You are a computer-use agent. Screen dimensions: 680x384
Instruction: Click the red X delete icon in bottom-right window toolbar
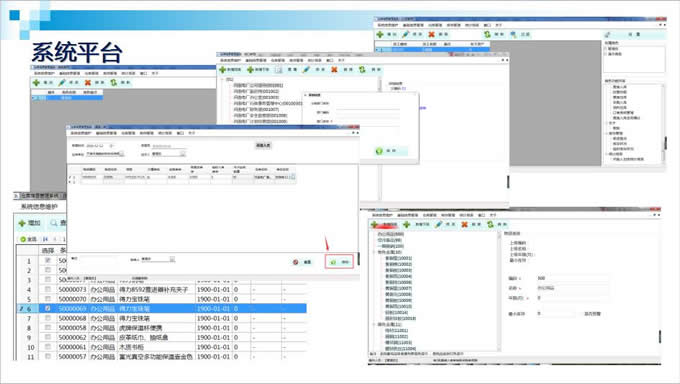[464, 224]
